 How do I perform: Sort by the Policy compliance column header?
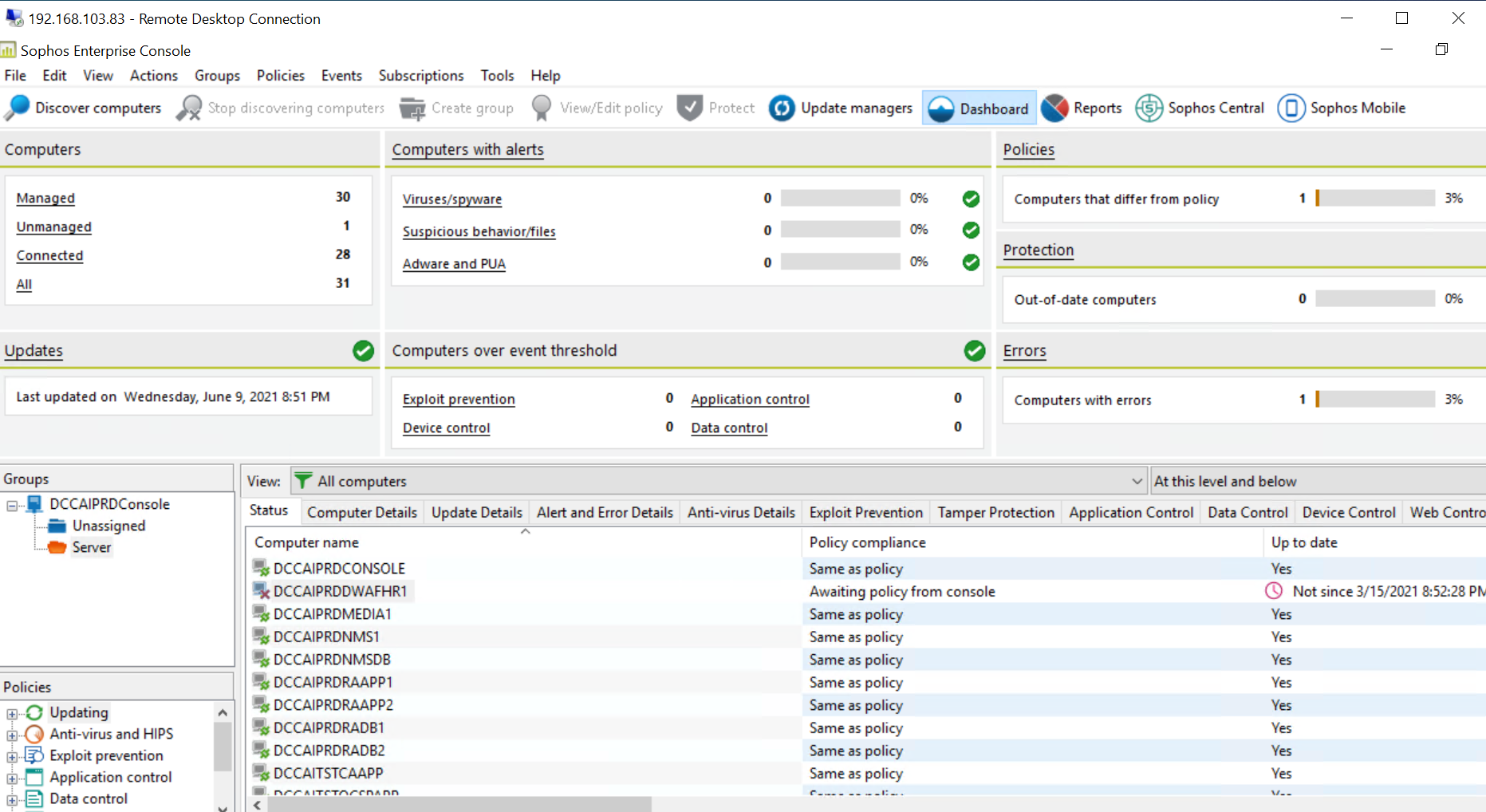pos(1033,542)
